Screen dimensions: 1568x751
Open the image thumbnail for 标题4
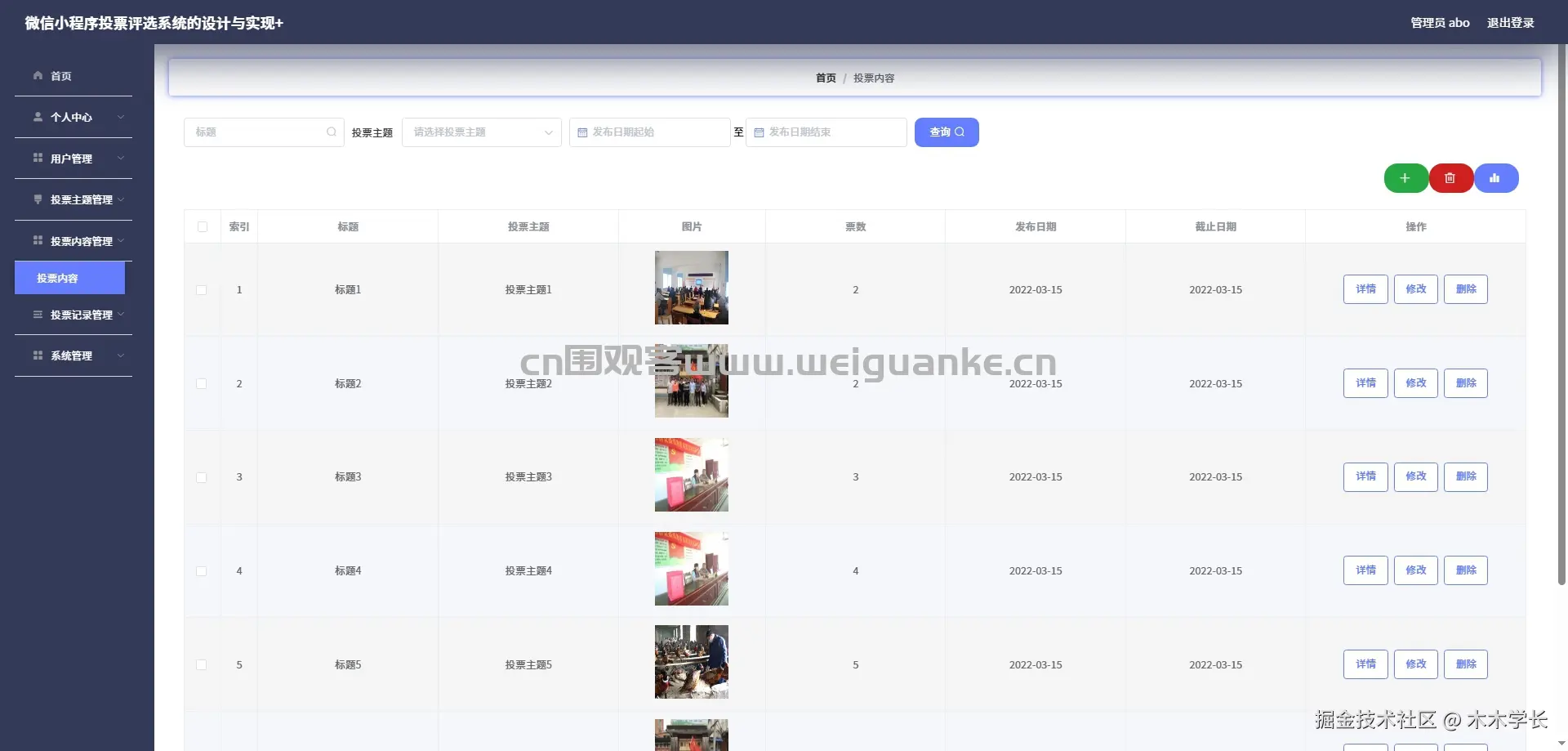click(x=692, y=569)
